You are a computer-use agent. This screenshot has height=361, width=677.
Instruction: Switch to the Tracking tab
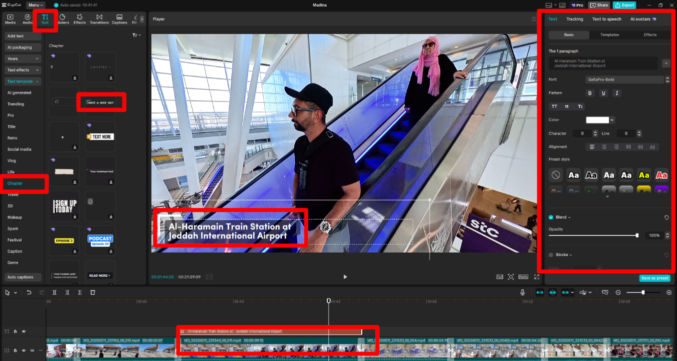point(575,19)
